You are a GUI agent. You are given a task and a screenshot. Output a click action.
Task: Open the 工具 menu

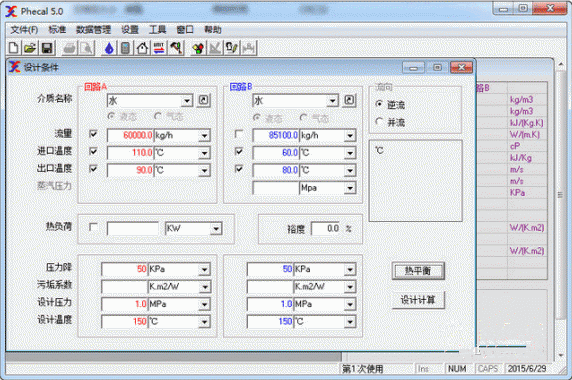pos(158,30)
